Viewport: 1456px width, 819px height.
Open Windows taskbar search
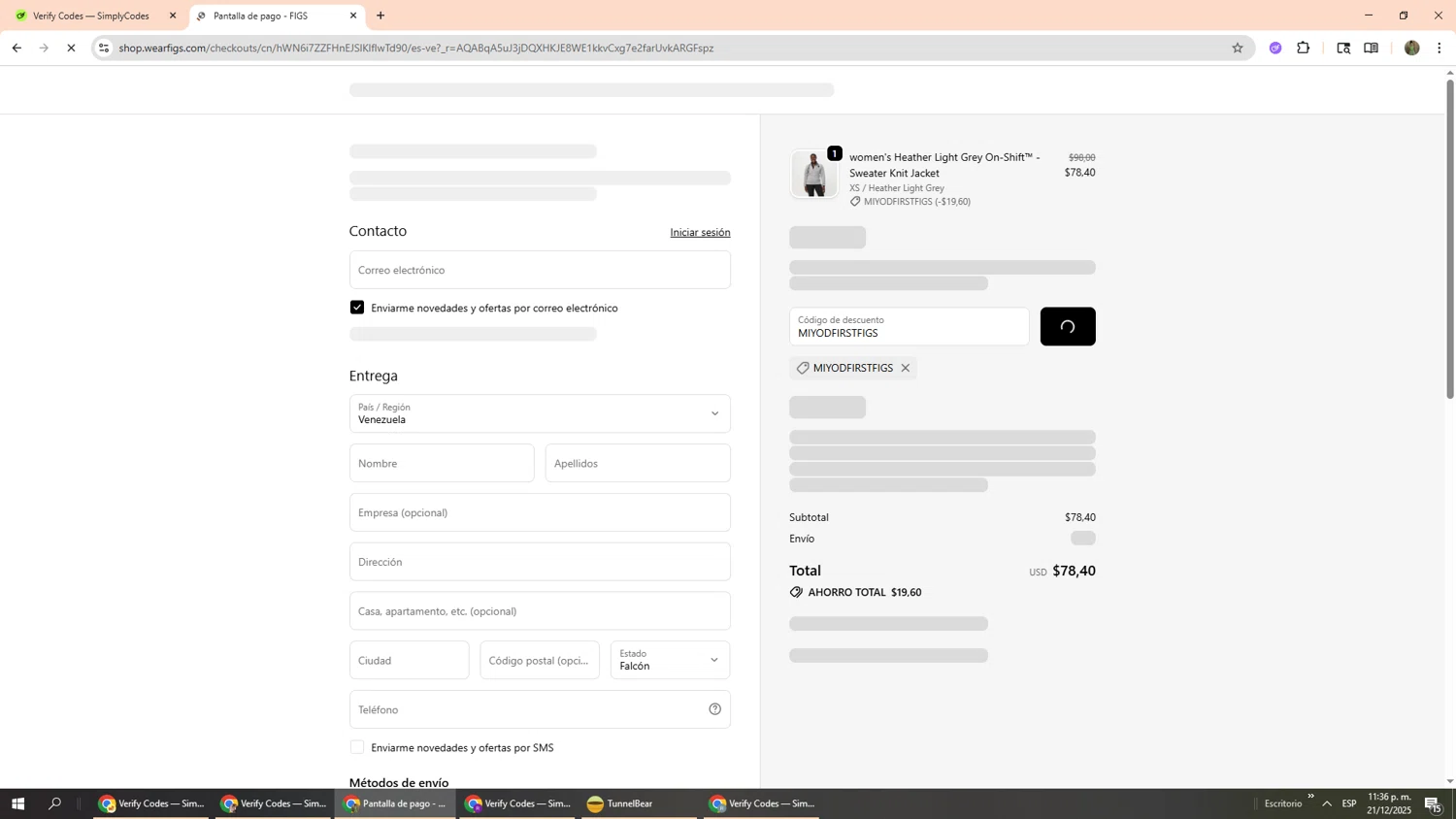tap(55, 803)
